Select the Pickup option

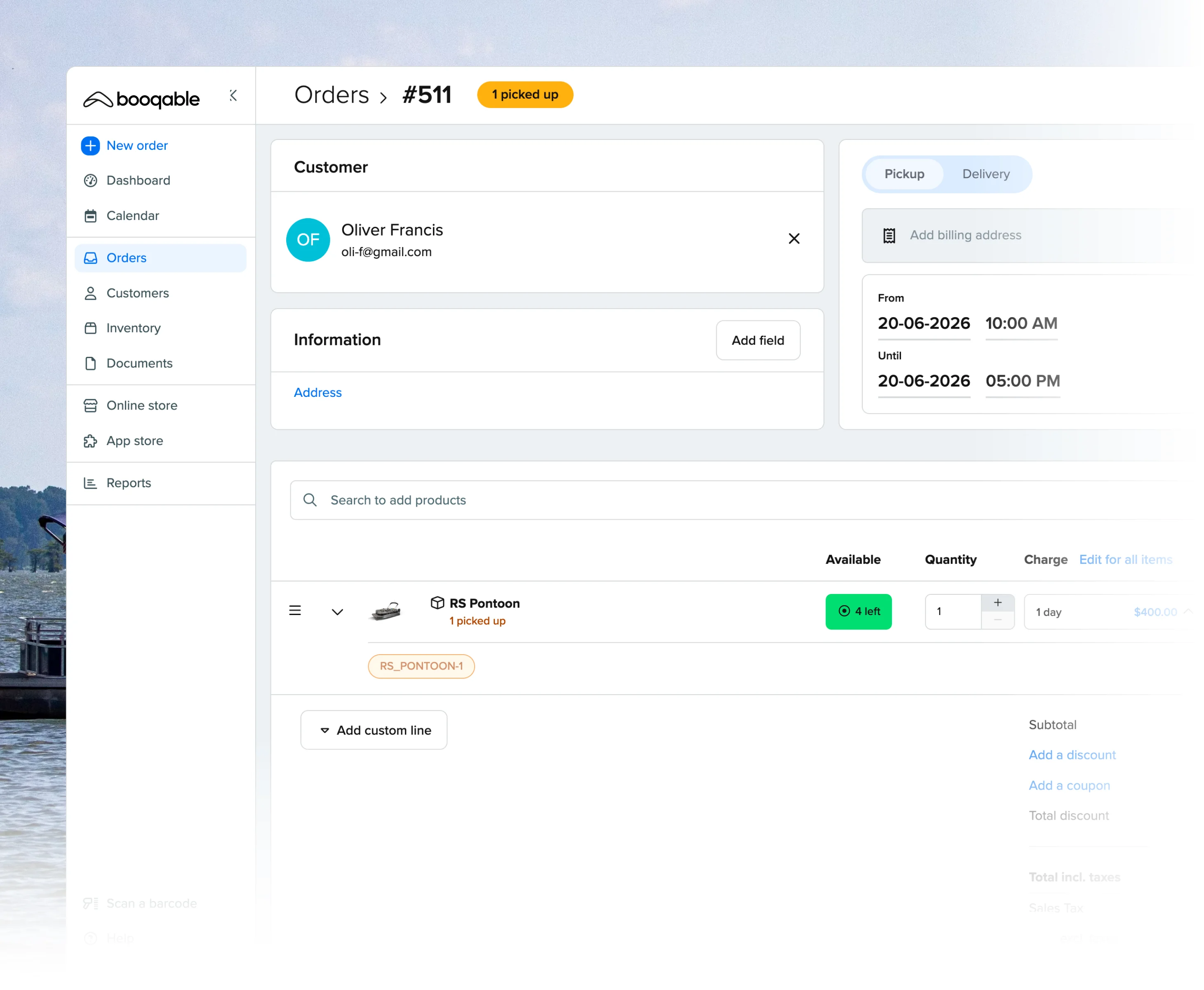pyautogui.click(x=904, y=174)
